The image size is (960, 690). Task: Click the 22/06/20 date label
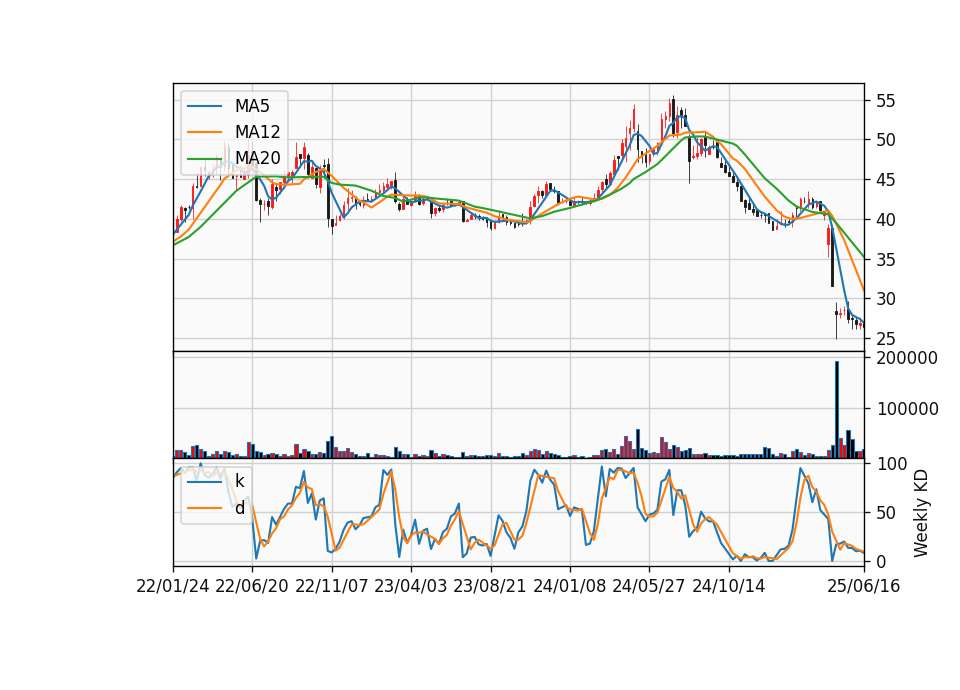[x=252, y=586]
